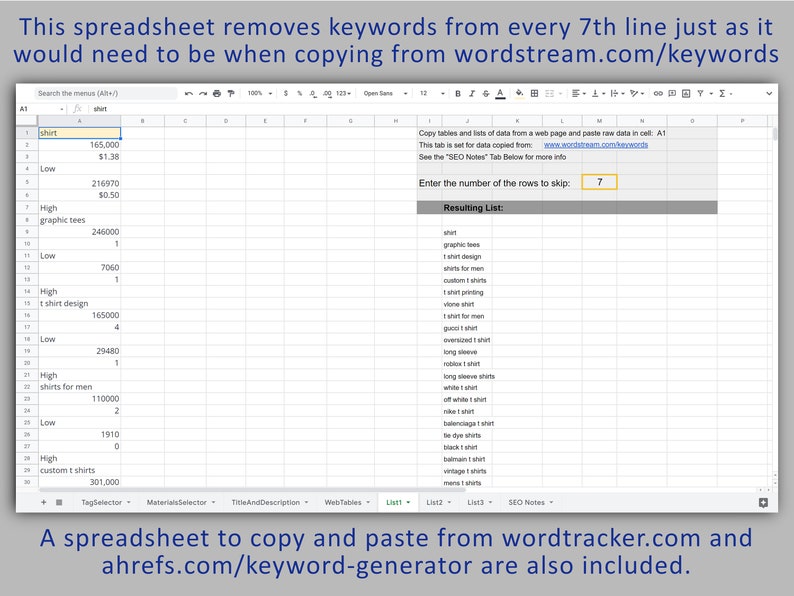The image size is (794, 596).
Task: Switch to the SEO Notes tab
Action: [531, 502]
